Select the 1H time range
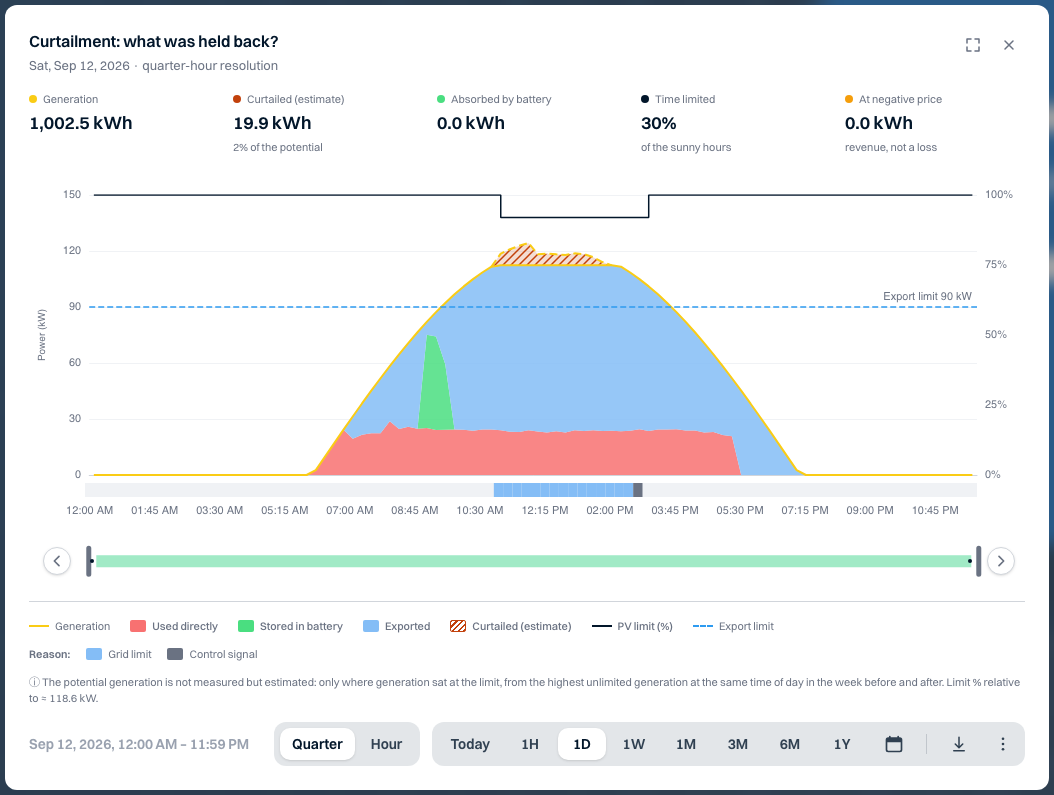This screenshot has height=795, width=1054. [530, 744]
